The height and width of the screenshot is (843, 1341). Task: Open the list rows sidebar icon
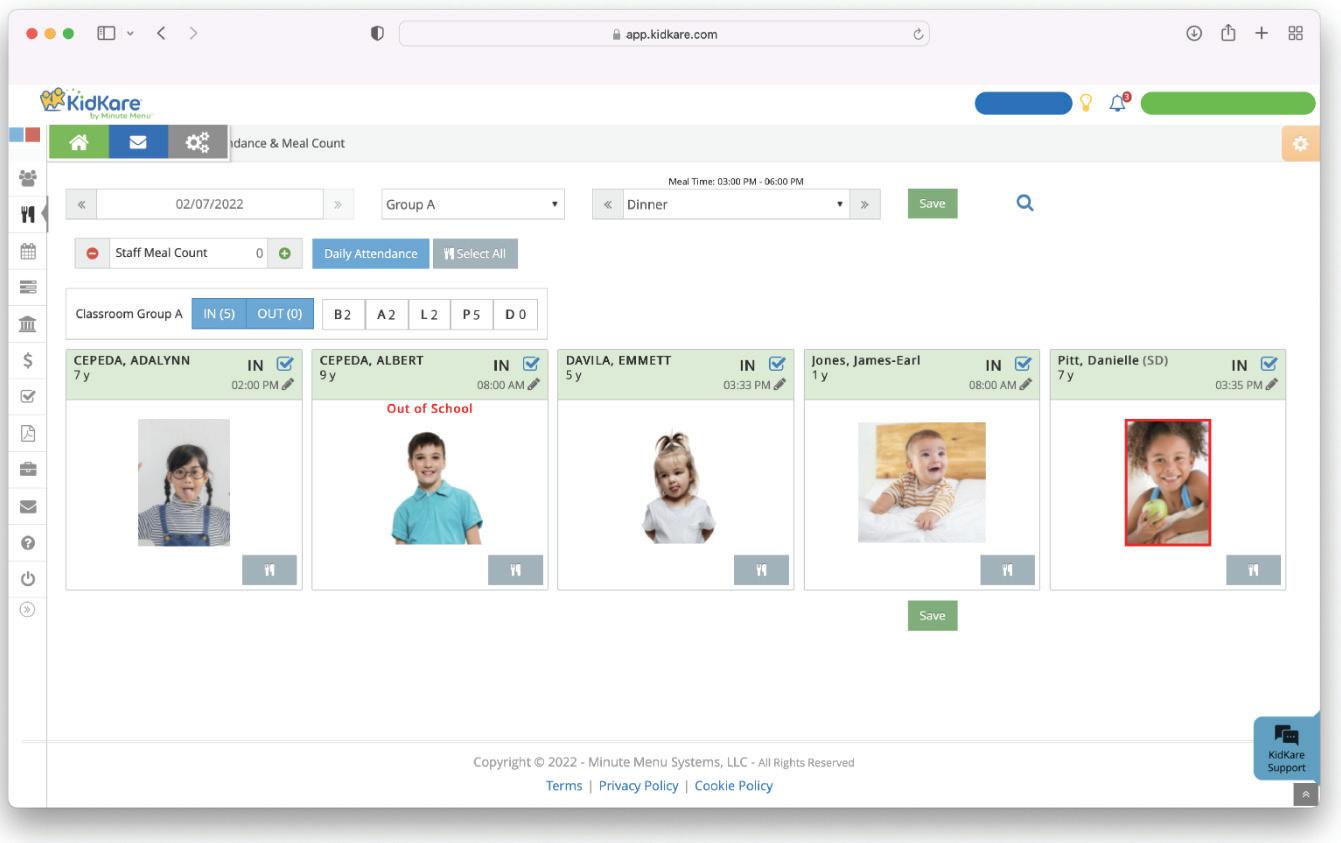point(28,287)
